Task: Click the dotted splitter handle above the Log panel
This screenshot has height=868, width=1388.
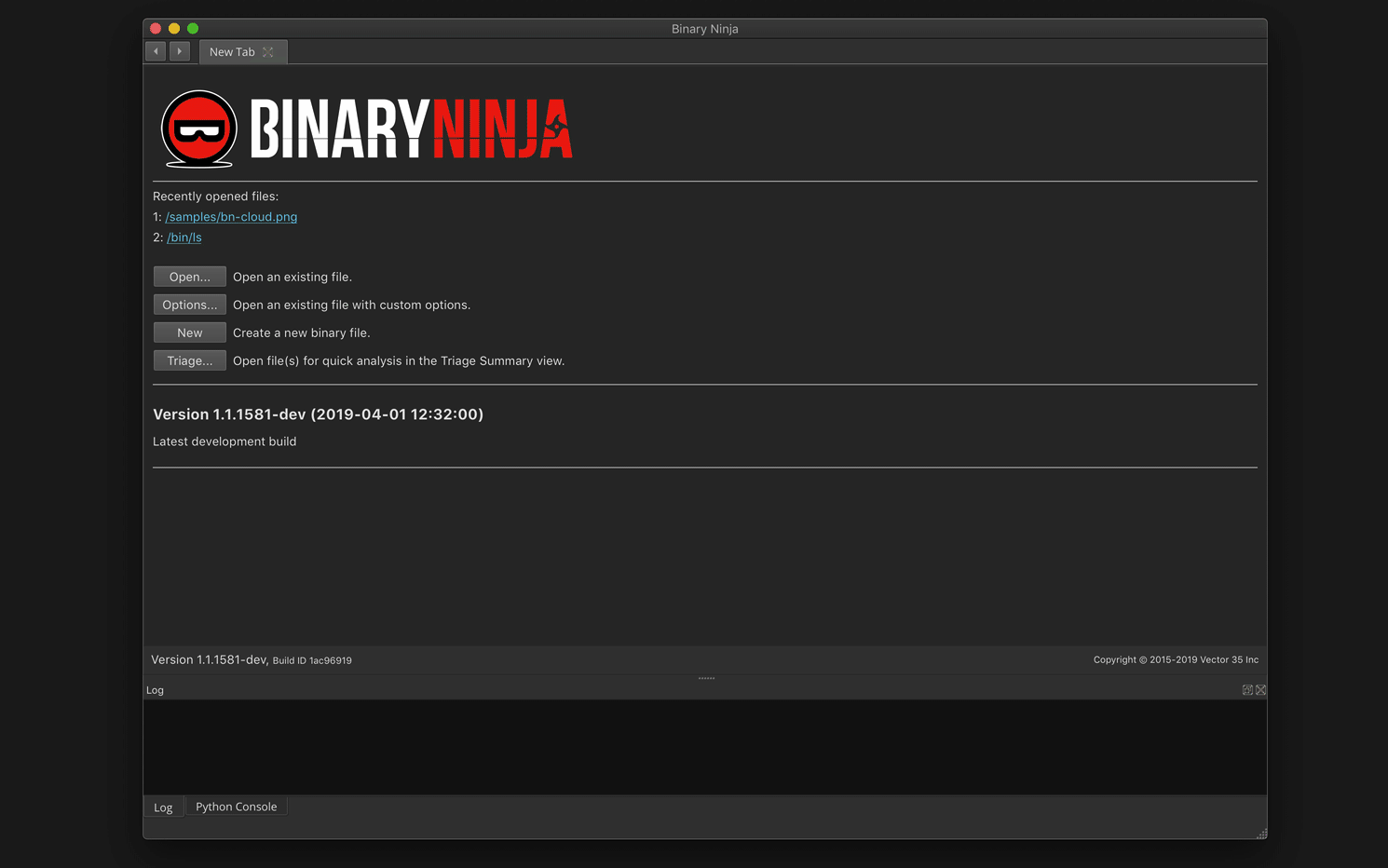Action: click(x=705, y=678)
